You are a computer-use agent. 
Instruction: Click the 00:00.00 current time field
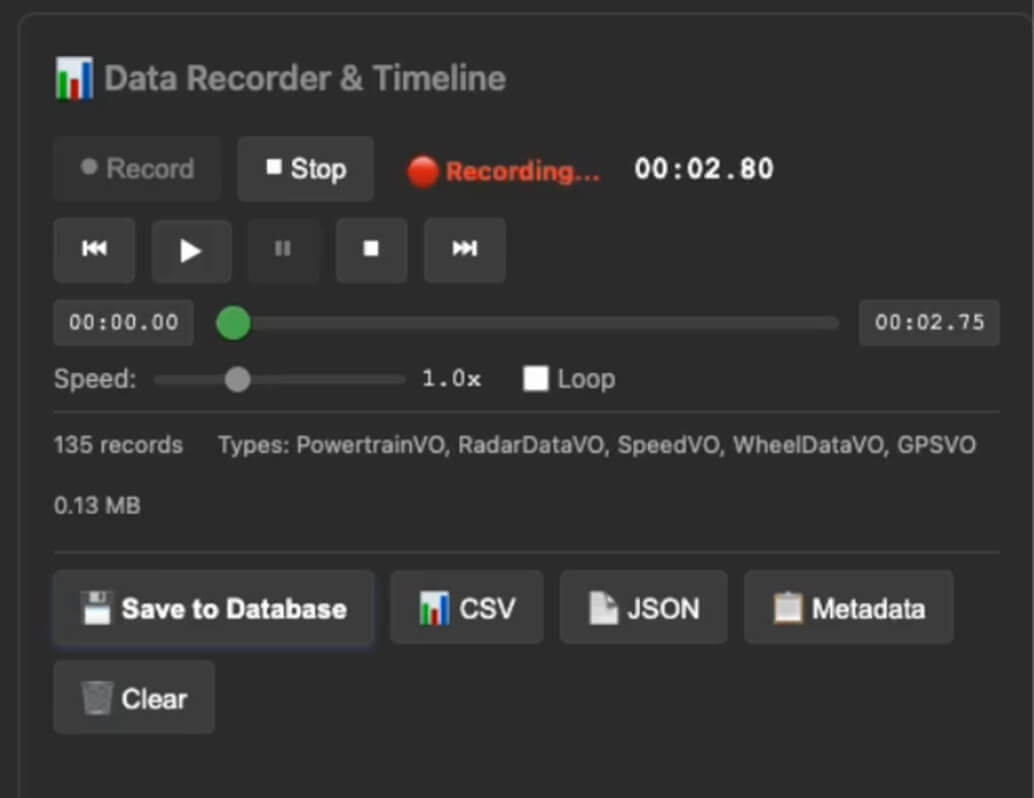123,322
